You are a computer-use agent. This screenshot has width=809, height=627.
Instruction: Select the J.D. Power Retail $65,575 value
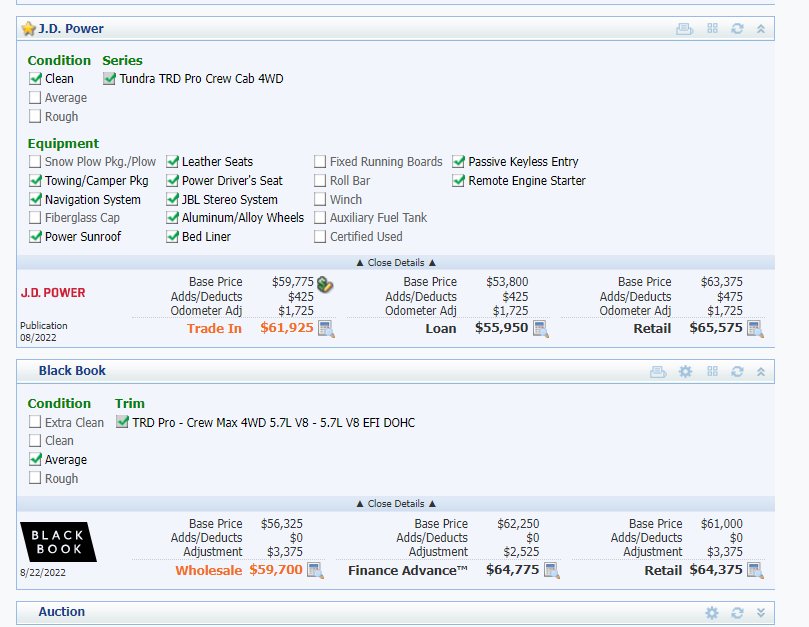coord(716,328)
